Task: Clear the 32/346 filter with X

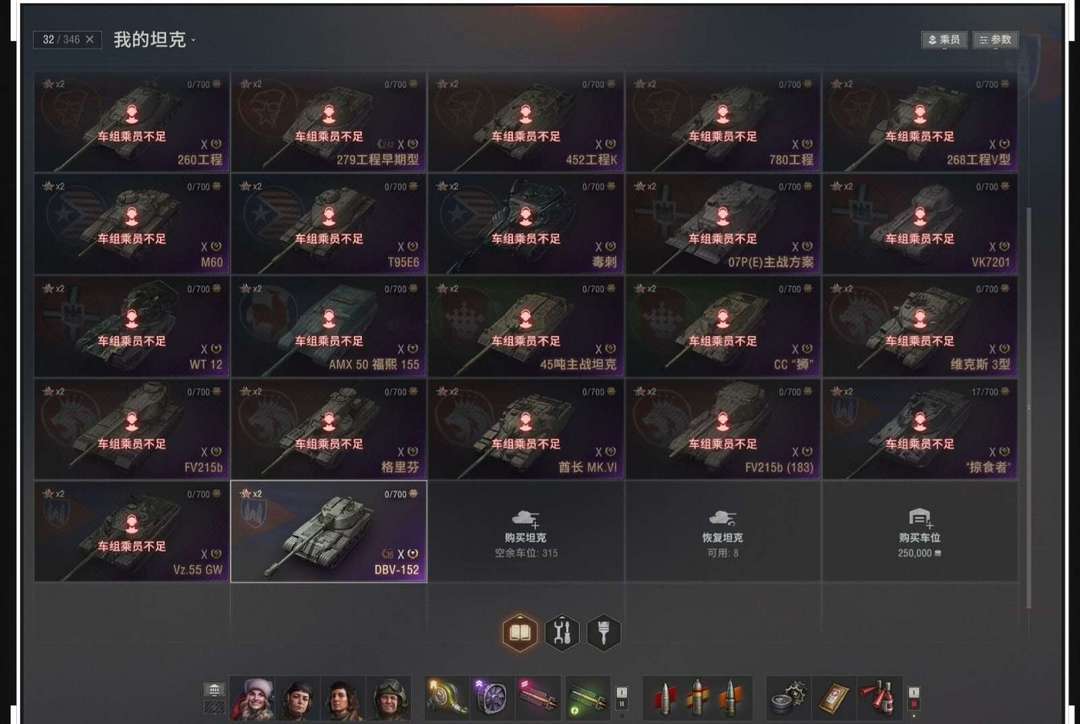Action: click(x=90, y=40)
